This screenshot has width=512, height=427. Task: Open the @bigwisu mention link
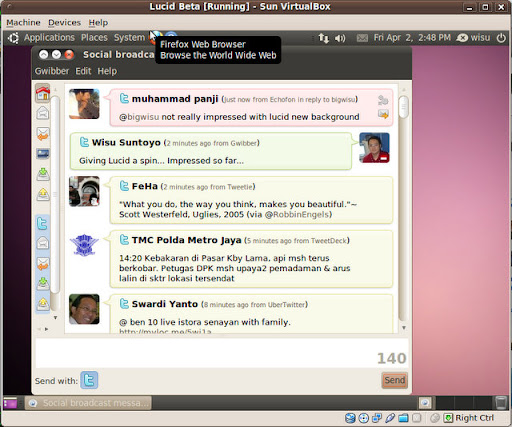139,117
